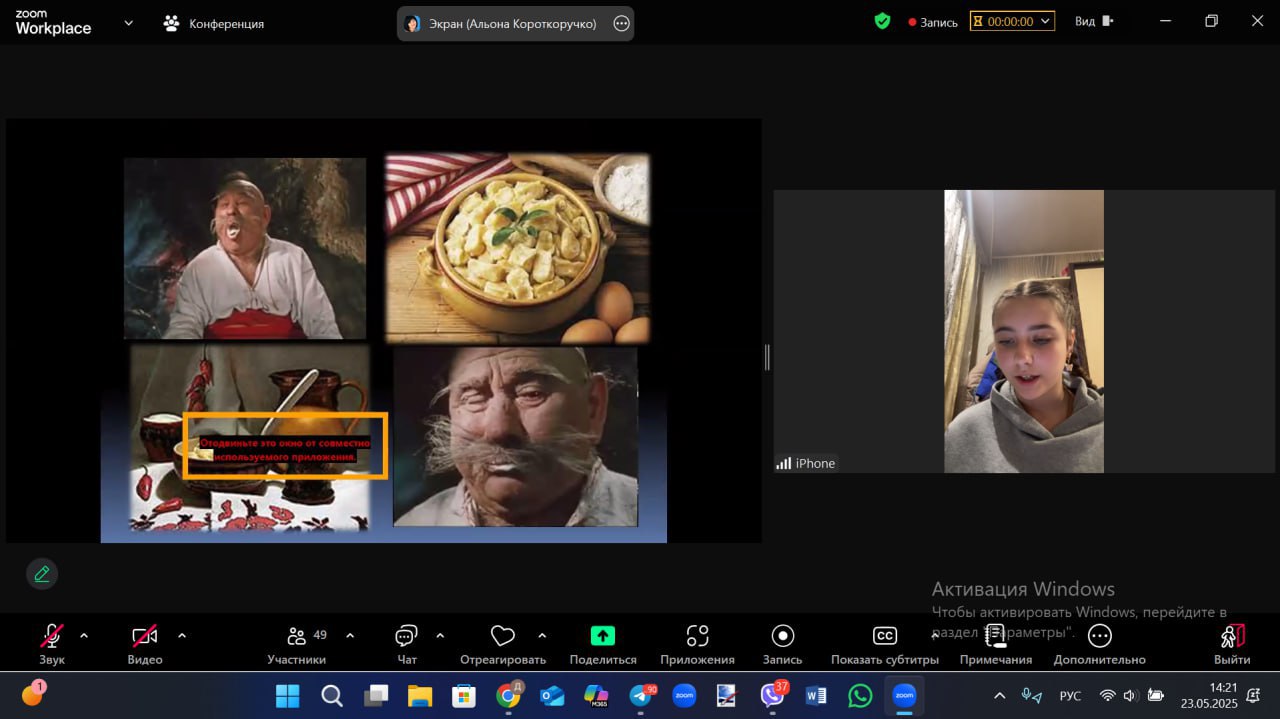Select the dumplings bowl photo in shared screen
1280x719 pixels.
click(x=517, y=248)
